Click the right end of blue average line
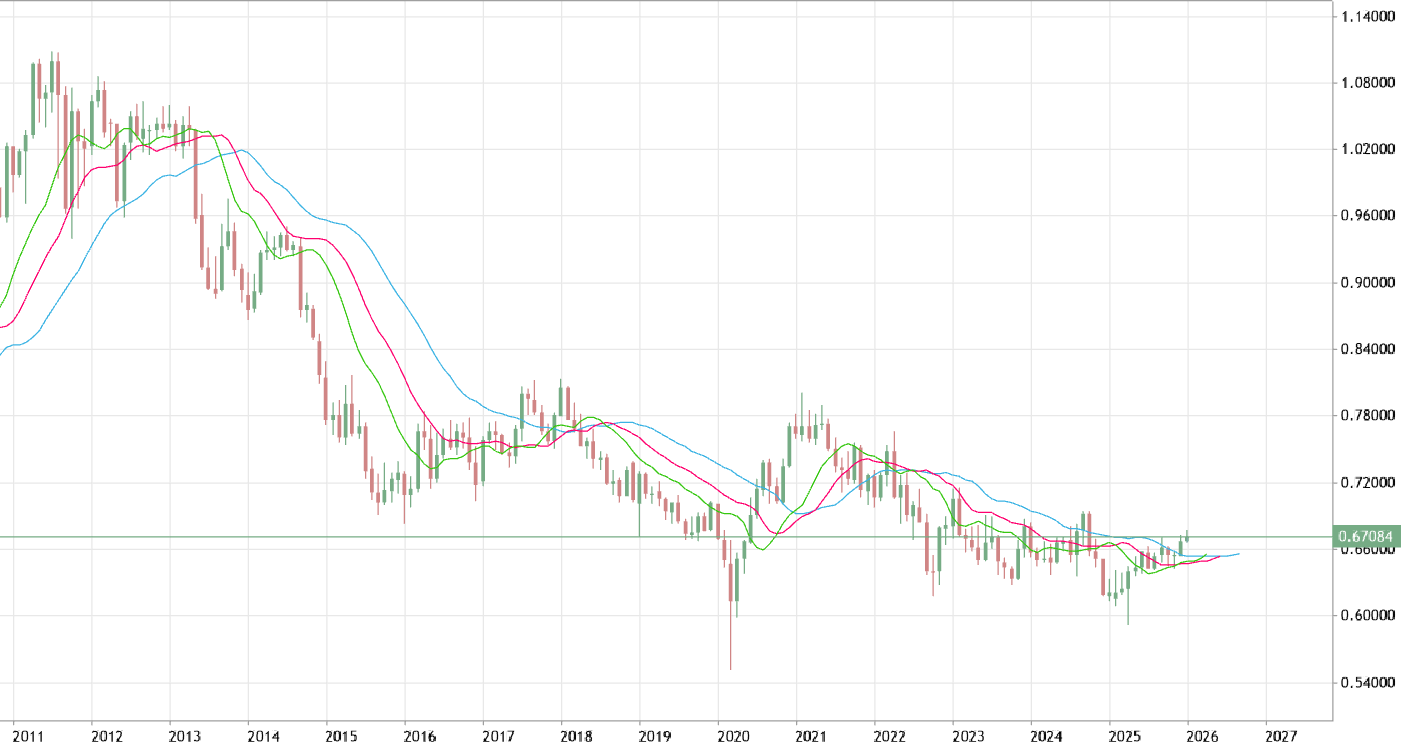1402x750 pixels. click(1238, 554)
